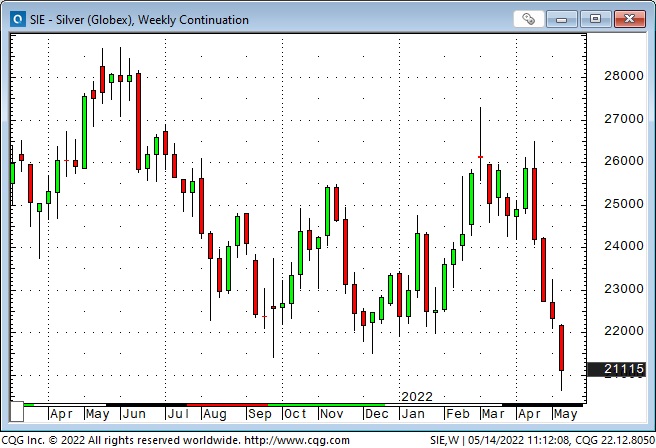The image size is (656, 448).
Task: Click the 2022 year marker on chart
Action: [417, 397]
